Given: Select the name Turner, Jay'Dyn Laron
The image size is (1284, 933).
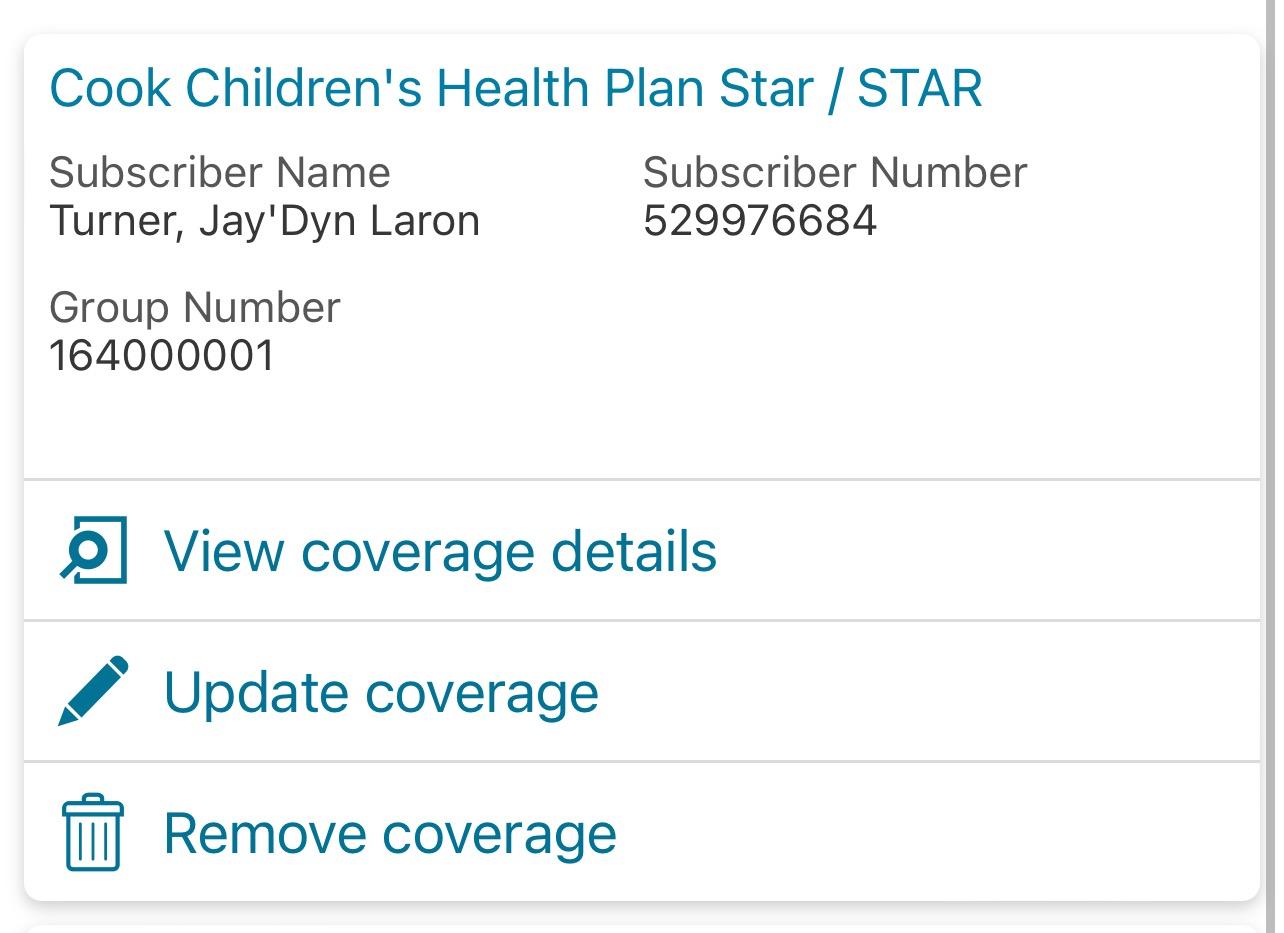Looking at the screenshot, I should [x=265, y=220].
